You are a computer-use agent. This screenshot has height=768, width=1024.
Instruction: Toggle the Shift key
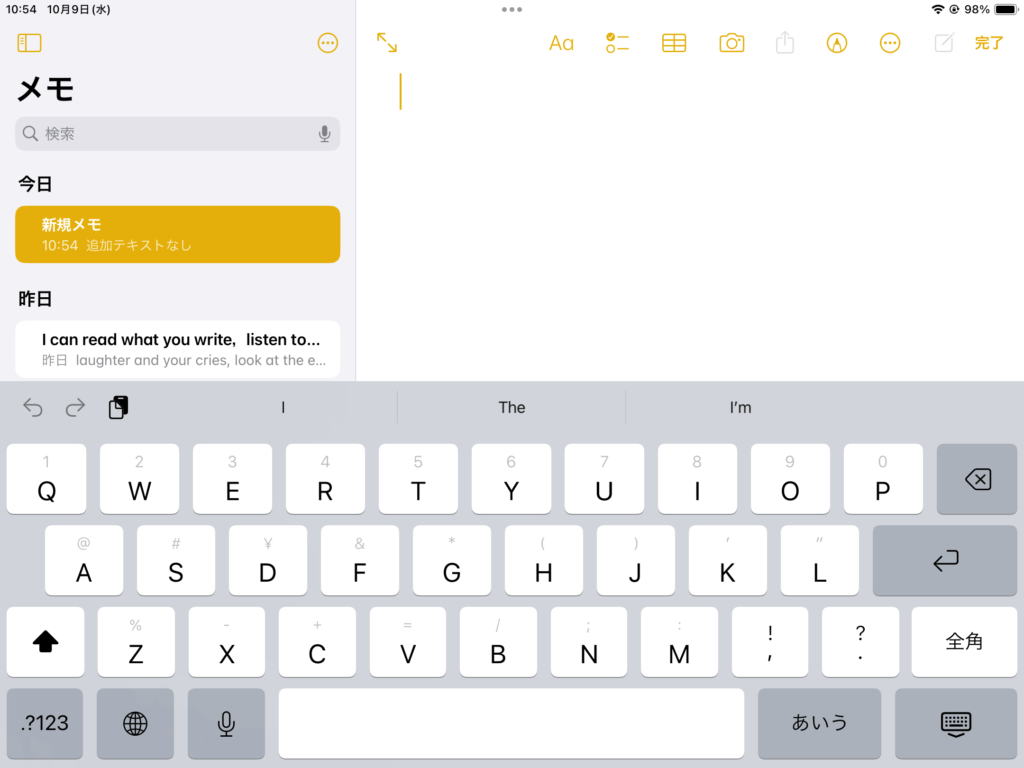[x=46, y=642]
